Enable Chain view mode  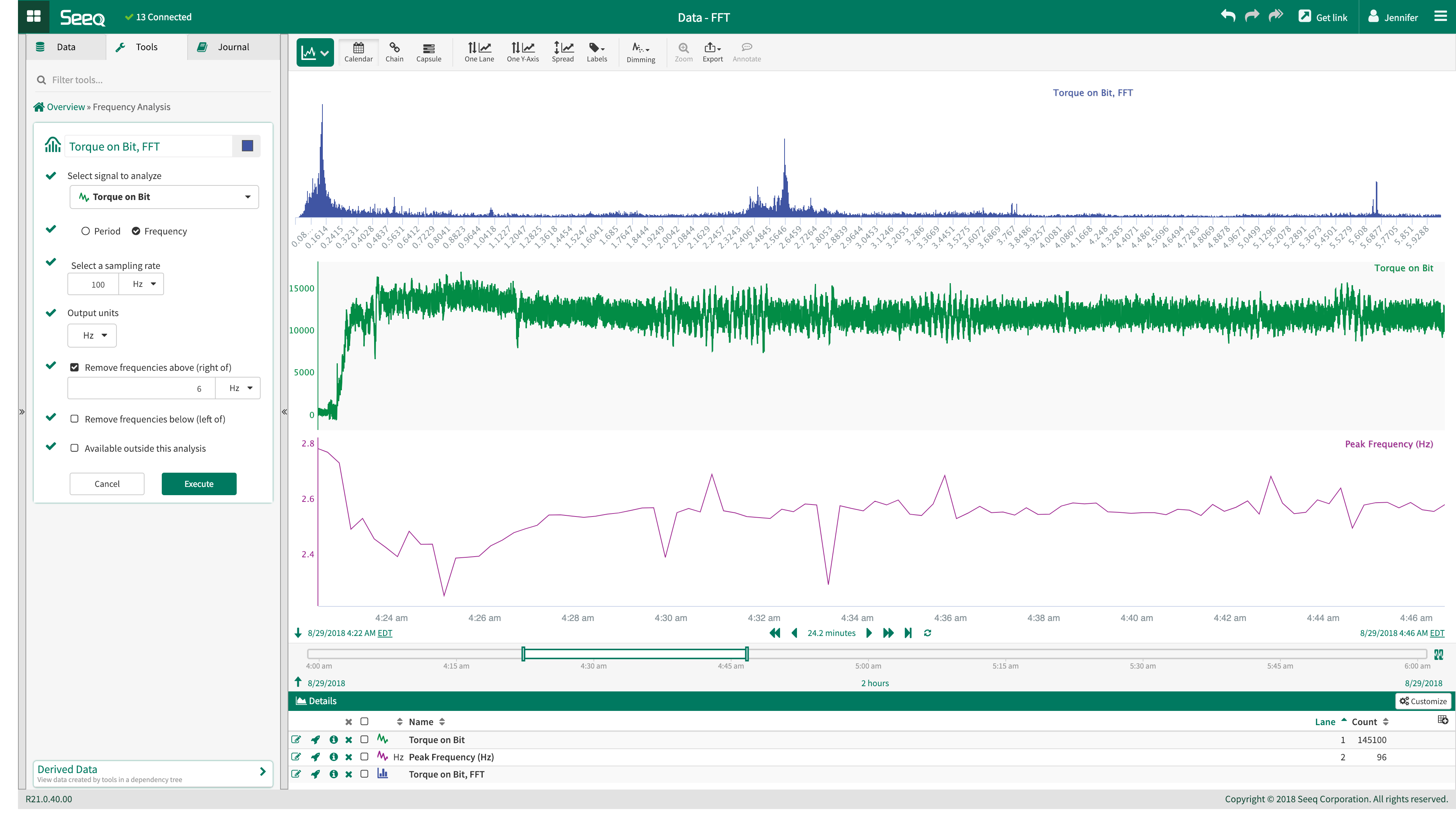[394, 51]
